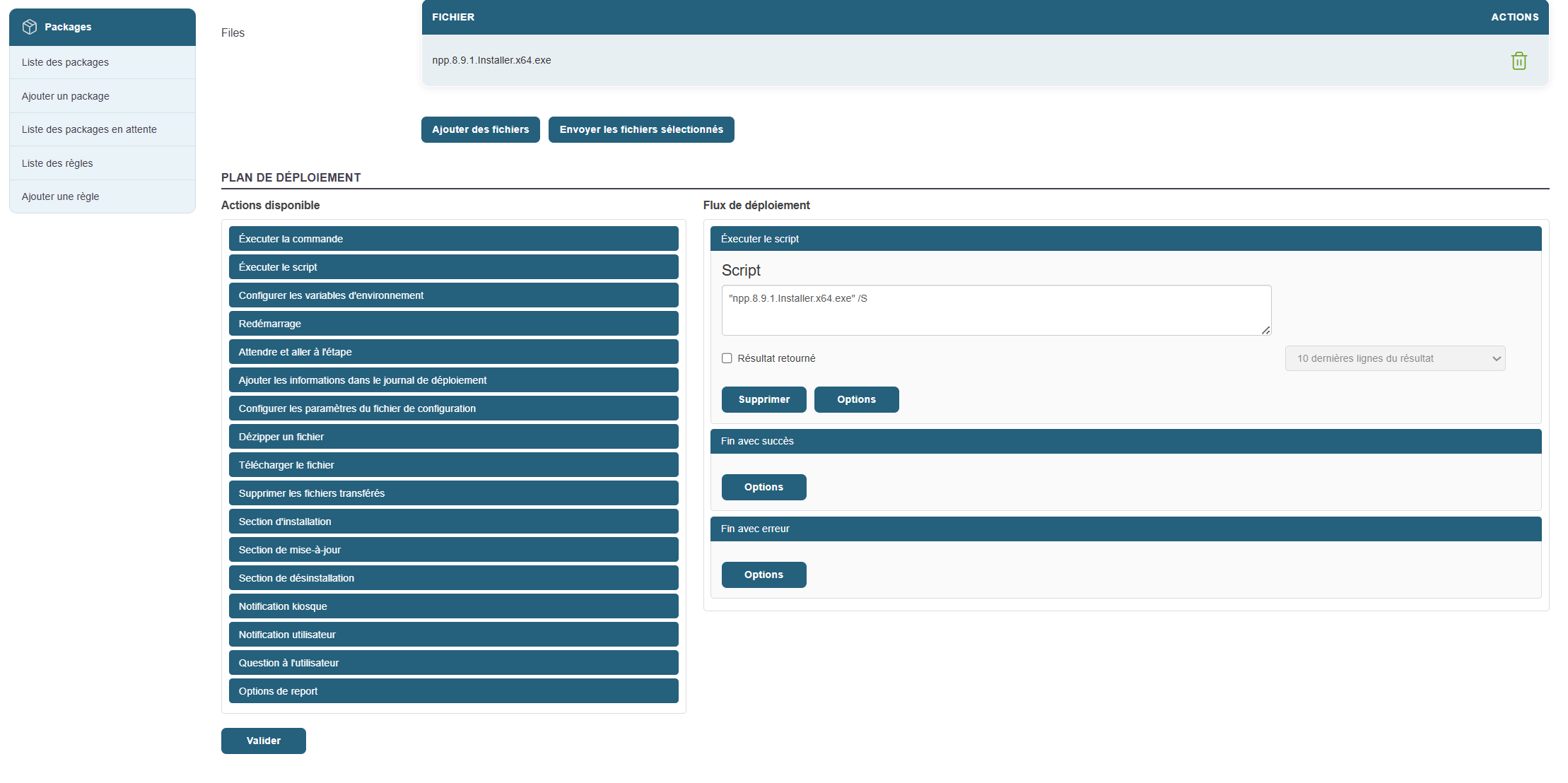Open the 10 dernières lignes du résultat dropdown
1568x783 pixels.
coord(1394,358)
